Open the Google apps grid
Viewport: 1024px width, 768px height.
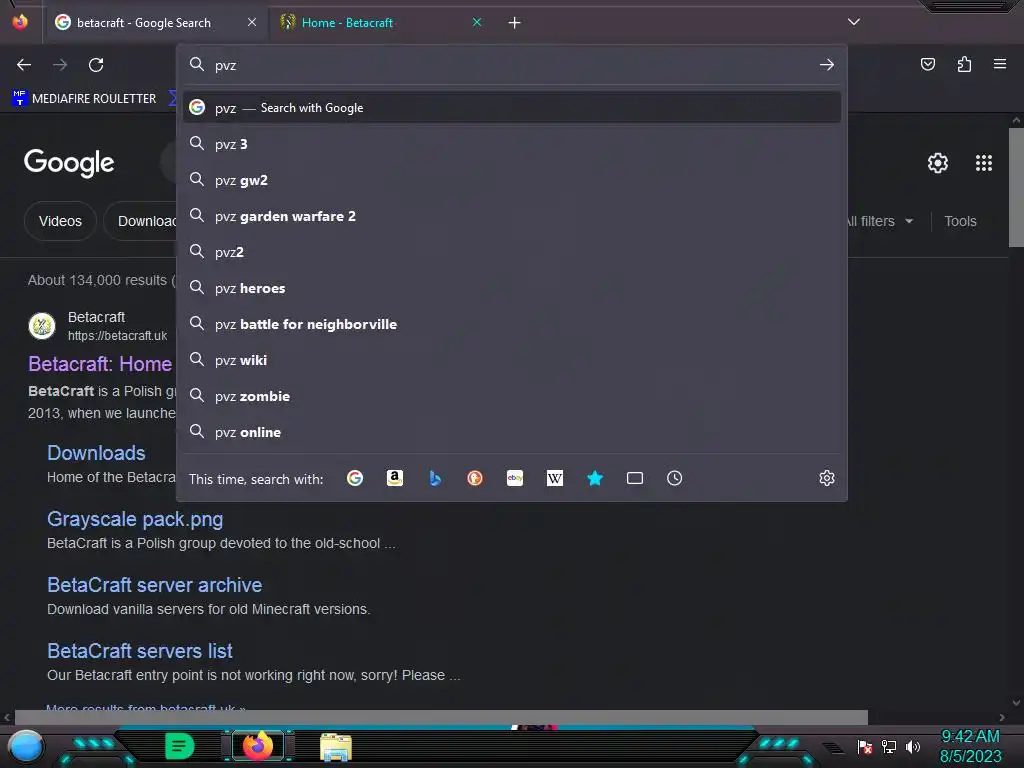[x=984, y=163]
